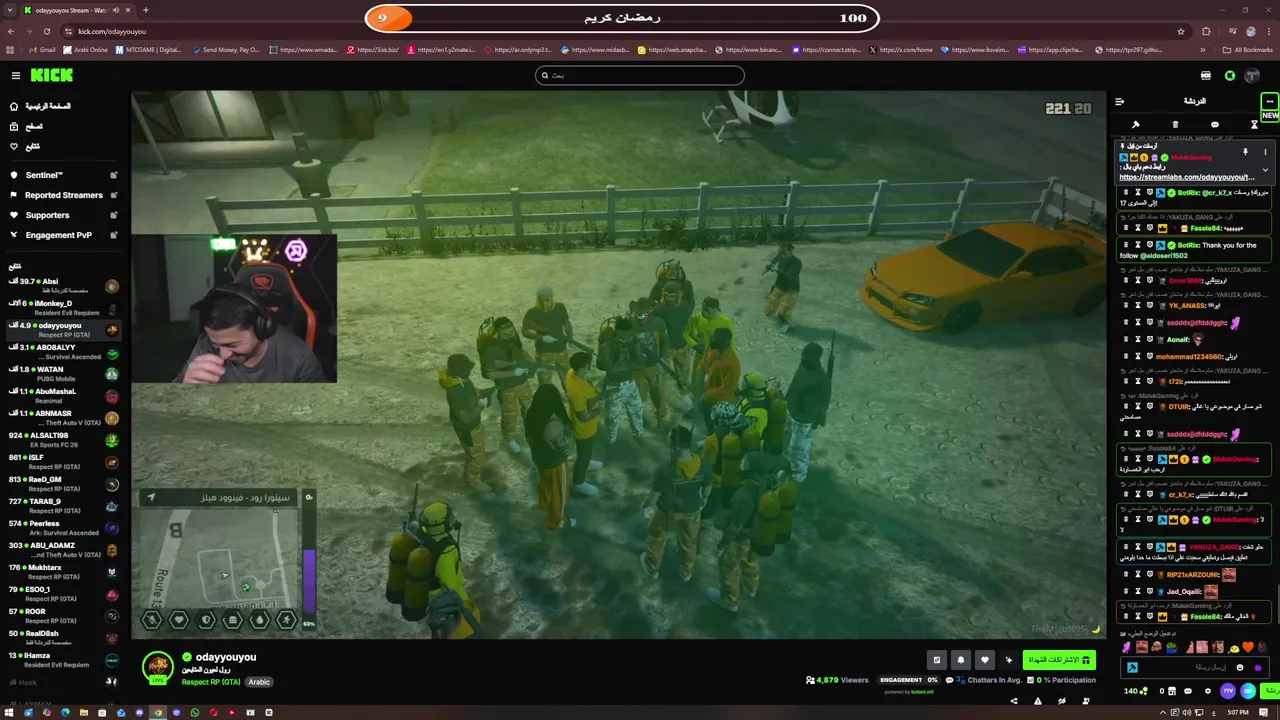Image resolution: width=1280 pixels, height=720 pixels.
Task: Click the GIF button below chat input
Action: click(1248, 691)
